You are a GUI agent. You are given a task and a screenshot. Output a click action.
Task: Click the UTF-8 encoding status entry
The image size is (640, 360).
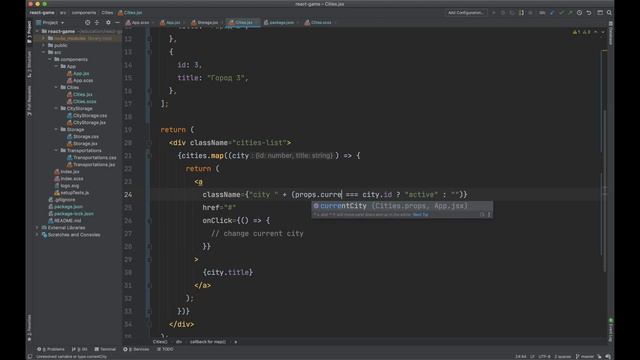(x=544, y=356)
